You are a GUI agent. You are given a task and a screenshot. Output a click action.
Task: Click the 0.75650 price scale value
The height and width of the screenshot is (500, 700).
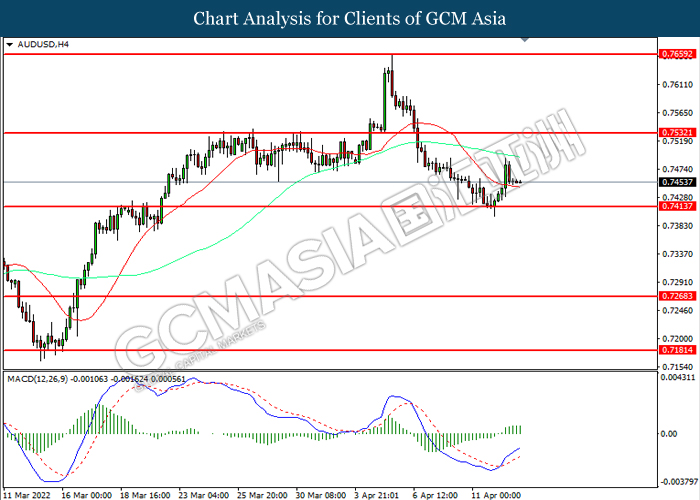tap(678, 113)
